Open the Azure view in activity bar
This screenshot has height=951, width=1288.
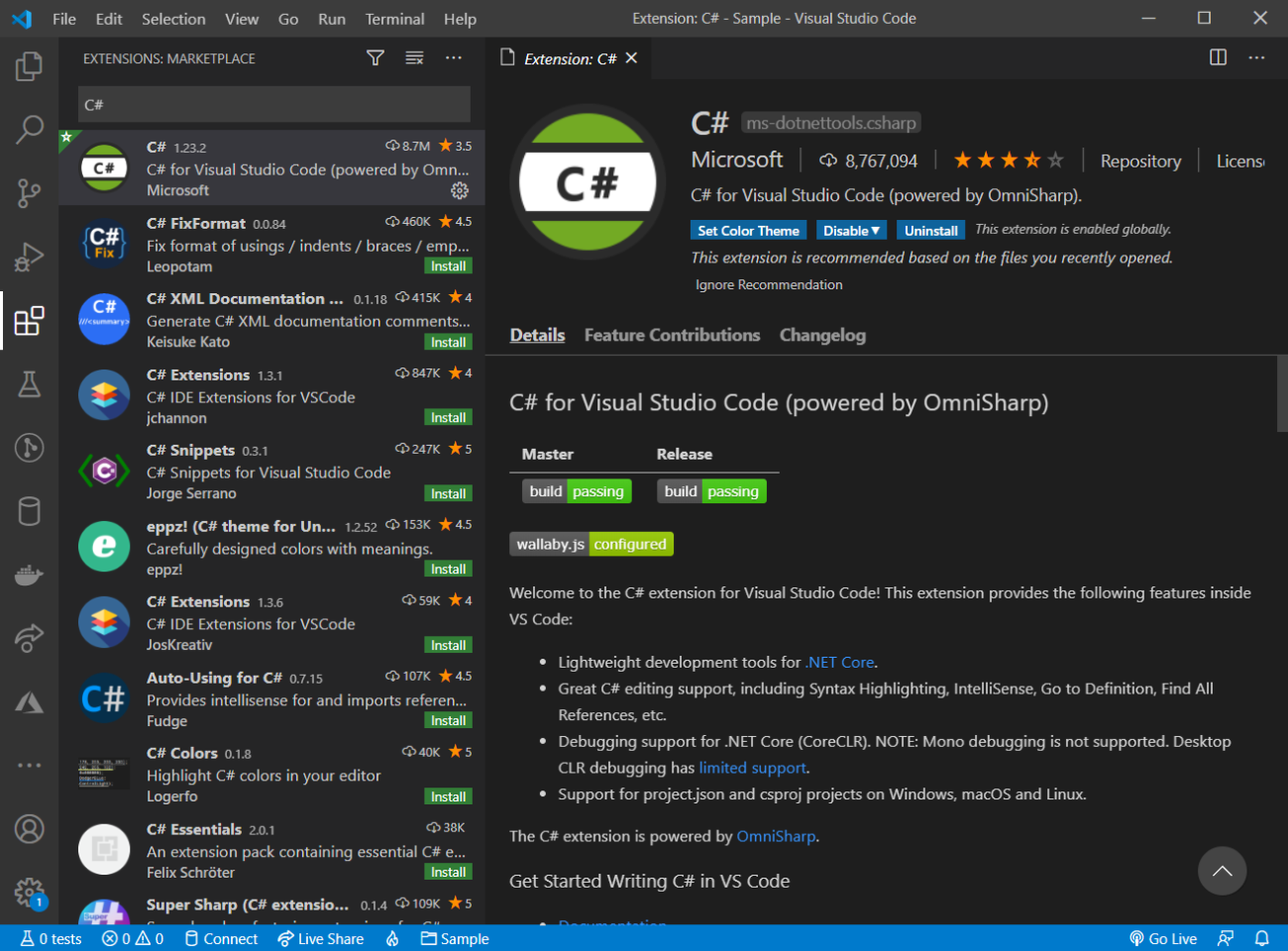(x=29, y=702)
